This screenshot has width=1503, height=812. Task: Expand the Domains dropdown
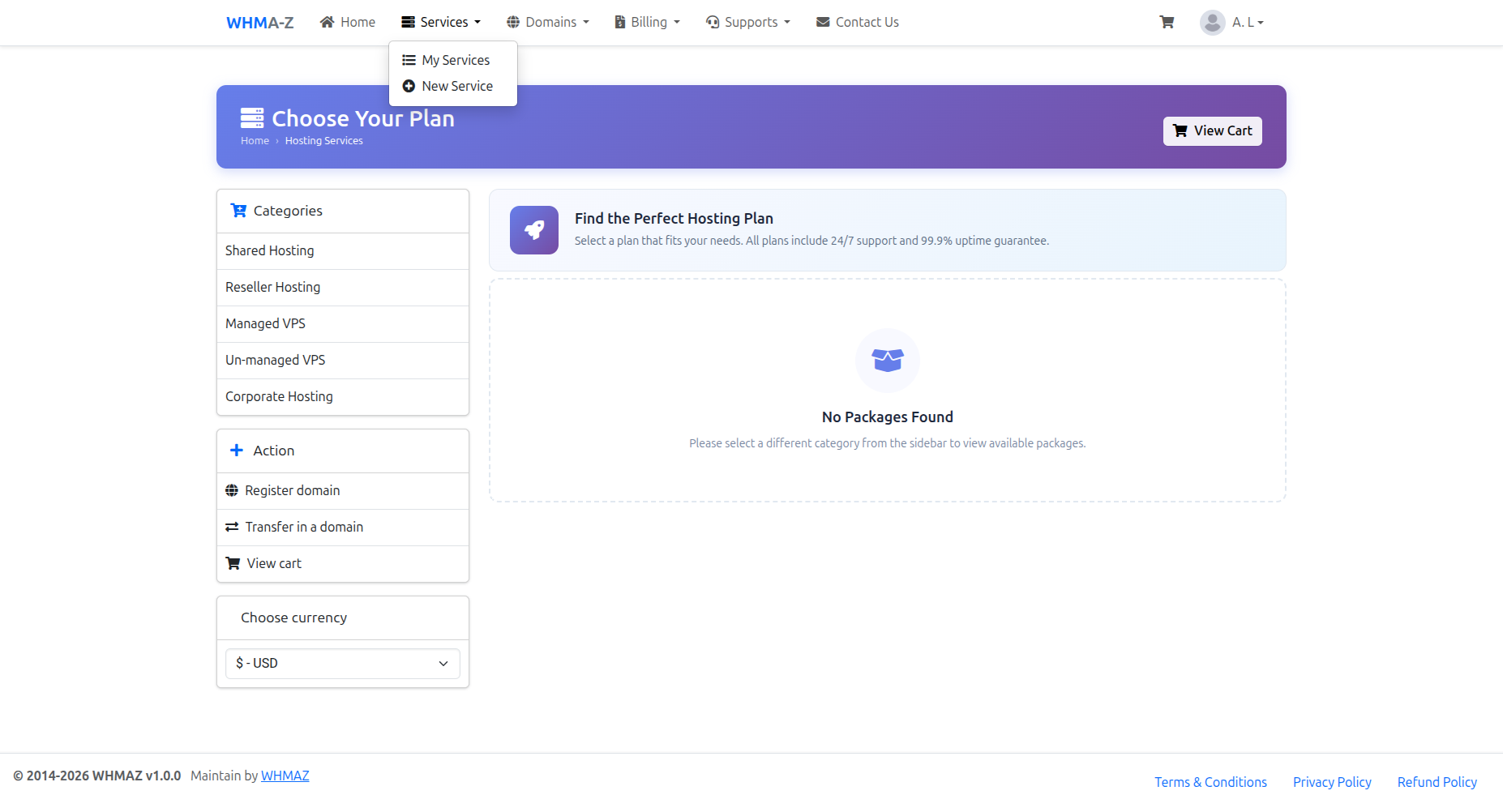(x=547, y=22)
